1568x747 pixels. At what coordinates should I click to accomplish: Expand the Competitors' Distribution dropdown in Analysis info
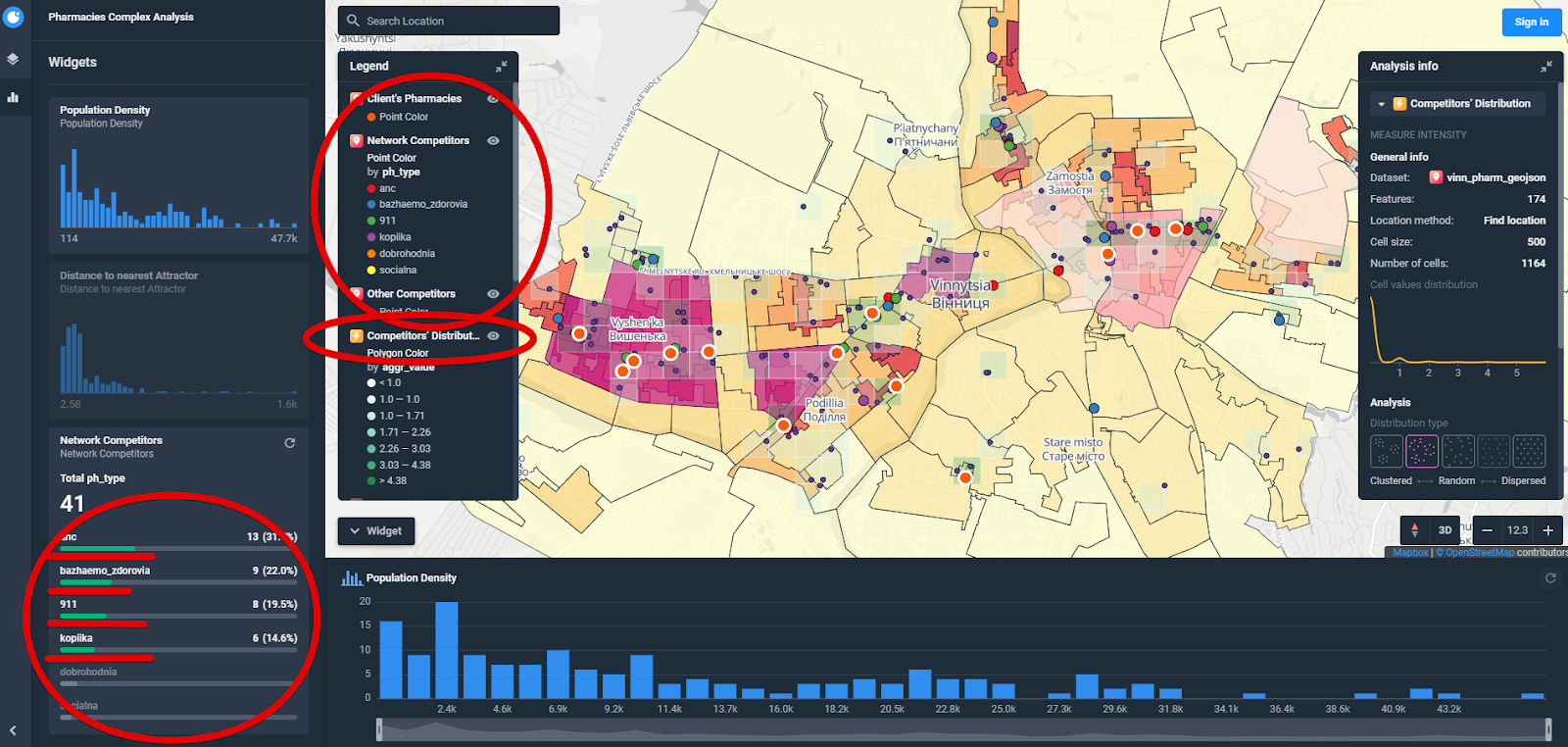[1381, 104]
